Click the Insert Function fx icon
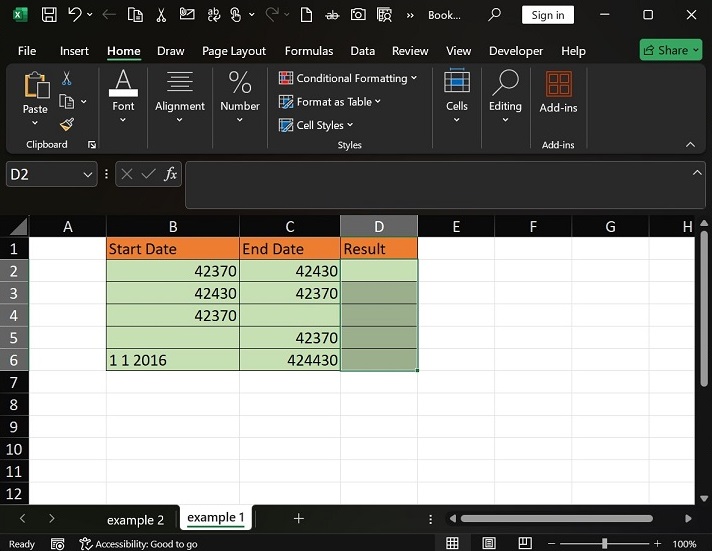712x551 pixels. pyautogui.click(x=171, y=174)
